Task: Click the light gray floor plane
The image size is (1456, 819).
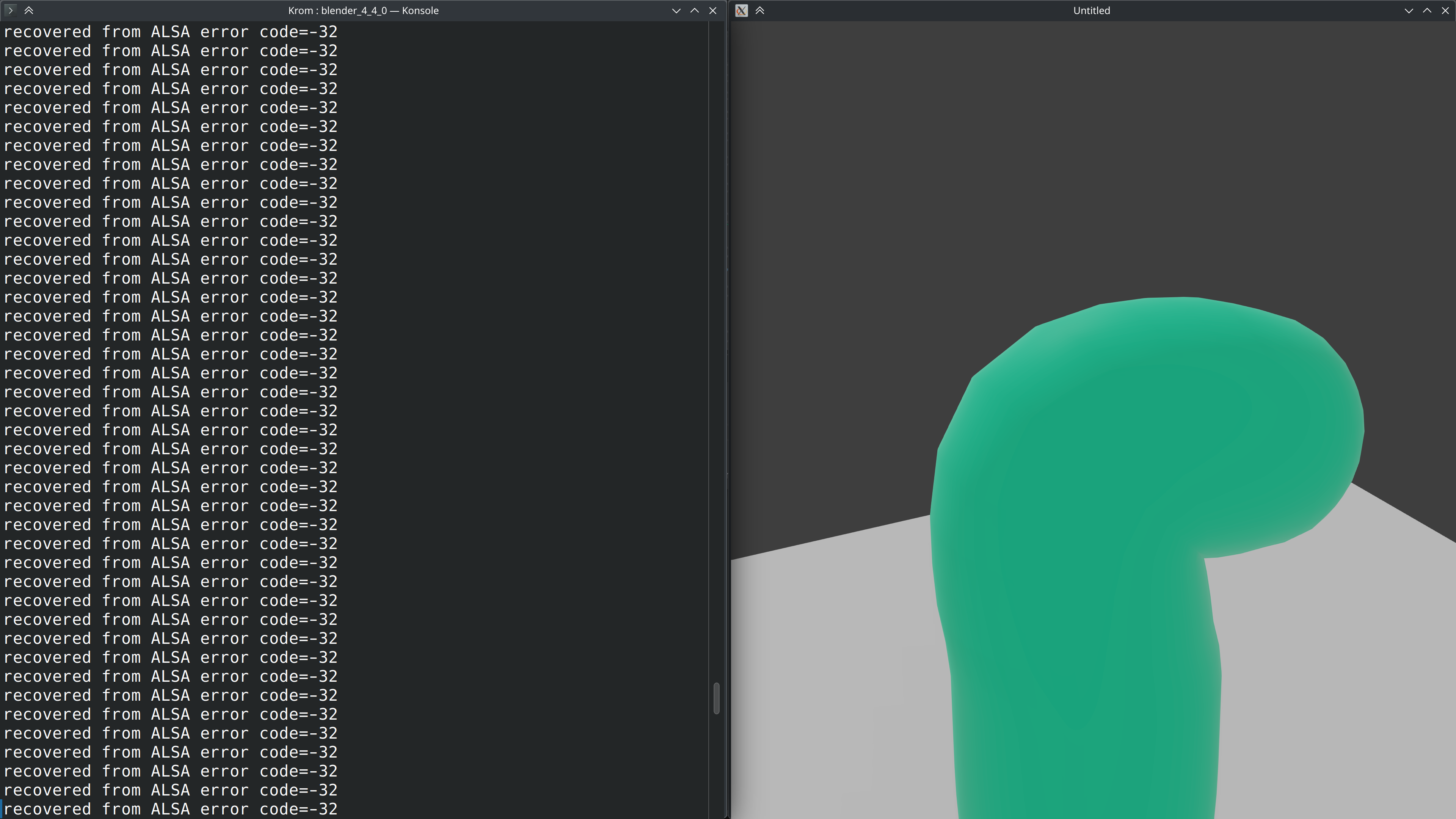Action: pos(836,678)
